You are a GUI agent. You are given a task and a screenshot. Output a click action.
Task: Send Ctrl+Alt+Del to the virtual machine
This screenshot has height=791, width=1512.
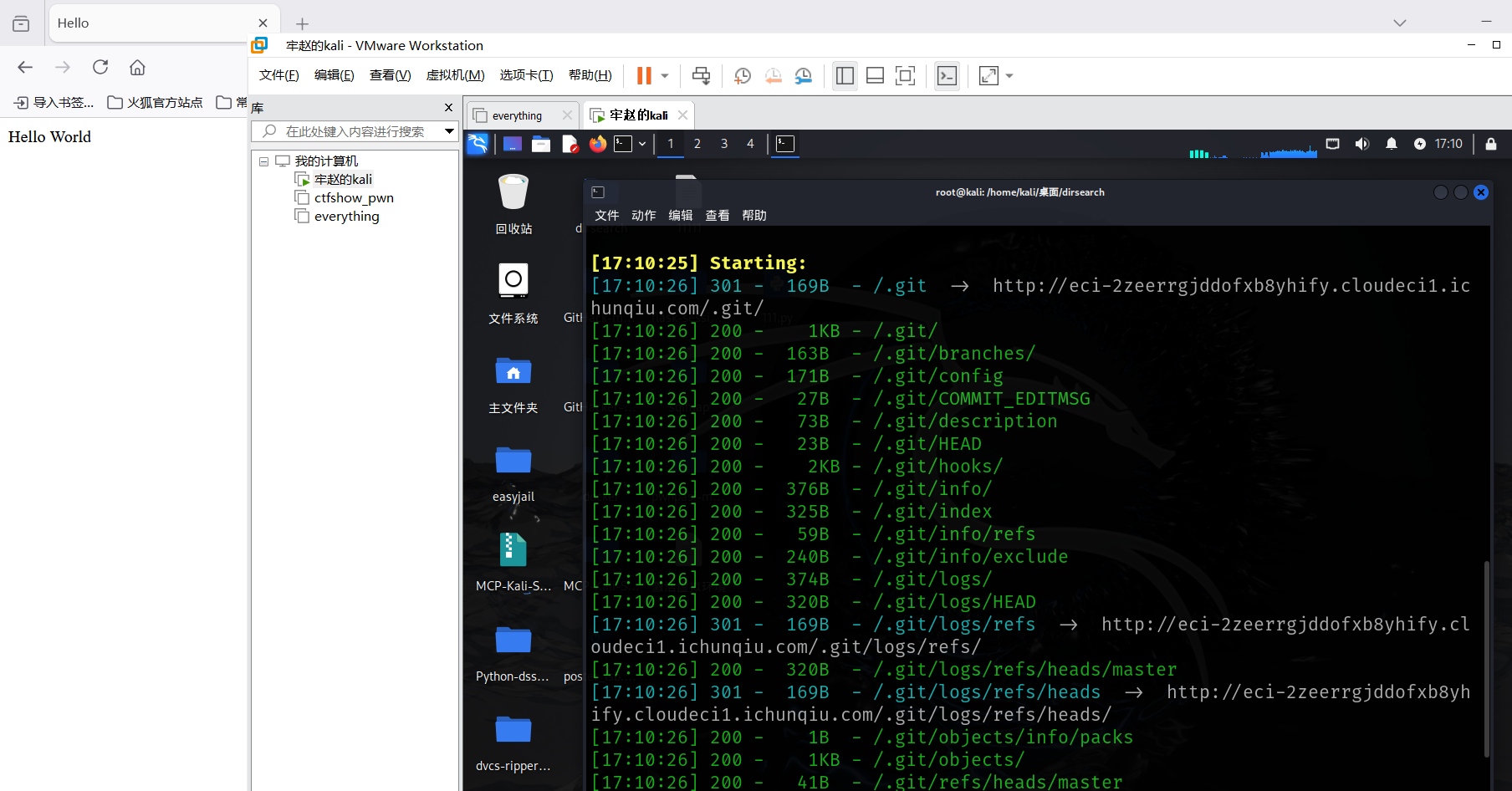click(701, 76)
